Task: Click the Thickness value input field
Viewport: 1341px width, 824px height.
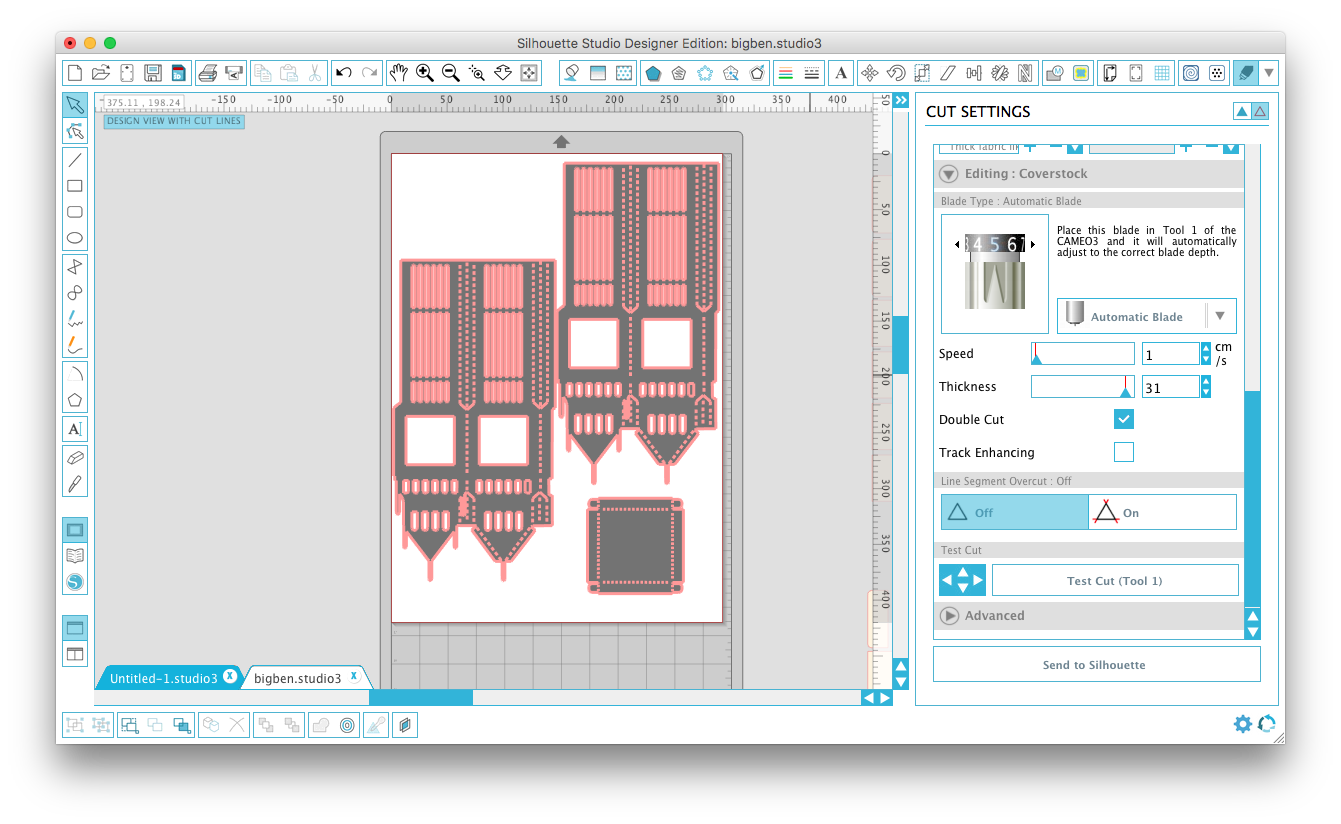Action: click(1170, 386)
